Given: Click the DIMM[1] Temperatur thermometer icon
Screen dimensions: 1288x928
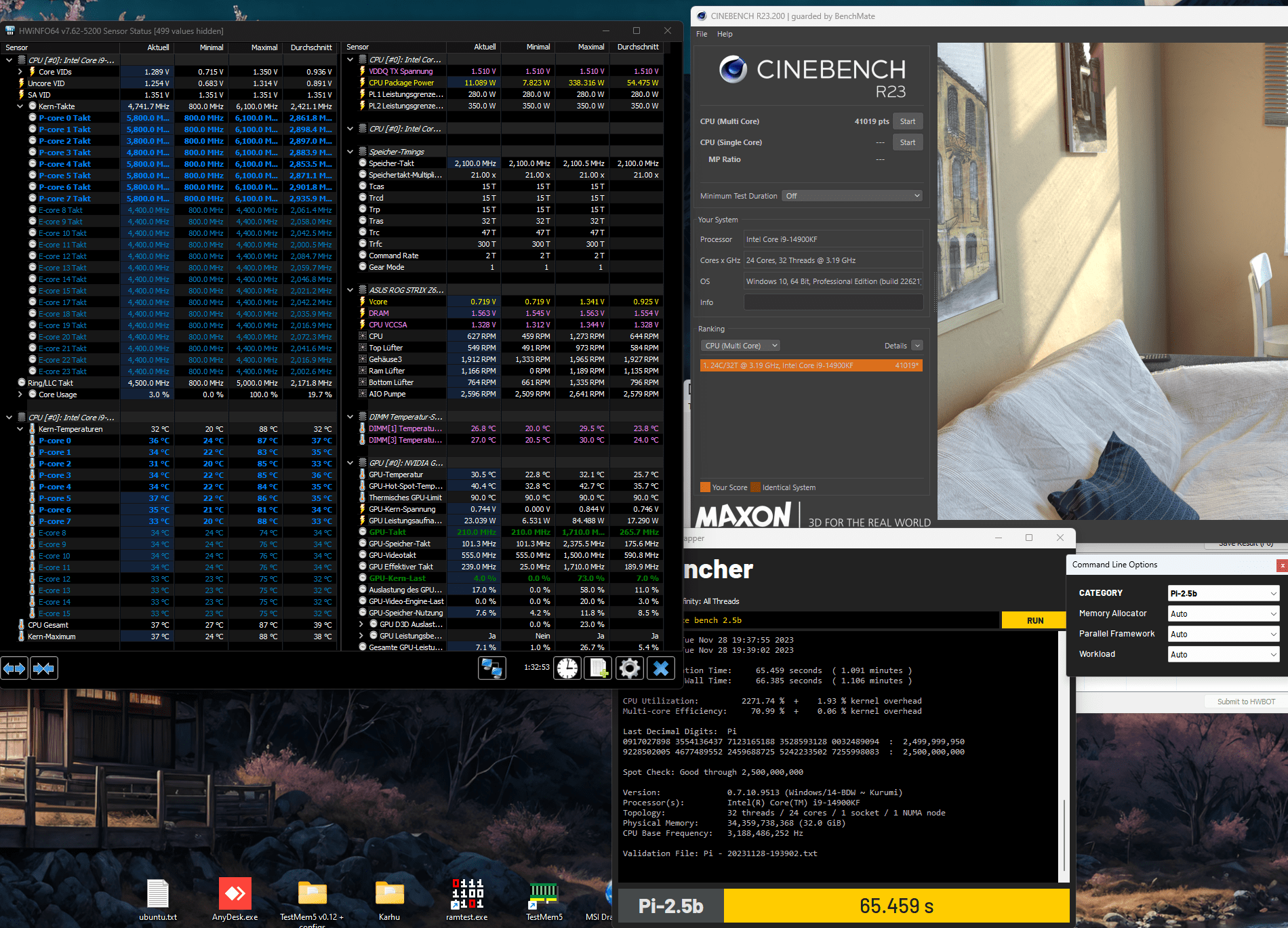Looking at the screenshot, I should click(362, 428).
